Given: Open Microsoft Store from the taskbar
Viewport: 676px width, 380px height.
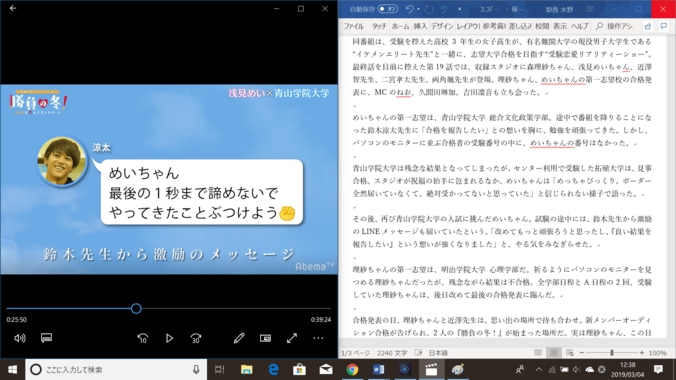Looking at the screenshot, I should point(300,370).
